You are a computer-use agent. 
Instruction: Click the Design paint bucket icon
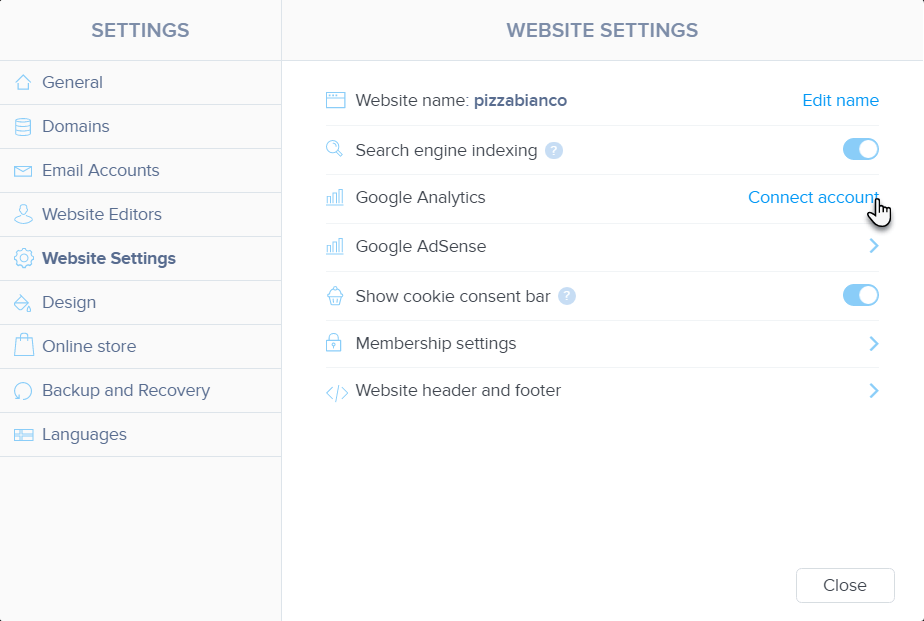(x=23, y=303)
